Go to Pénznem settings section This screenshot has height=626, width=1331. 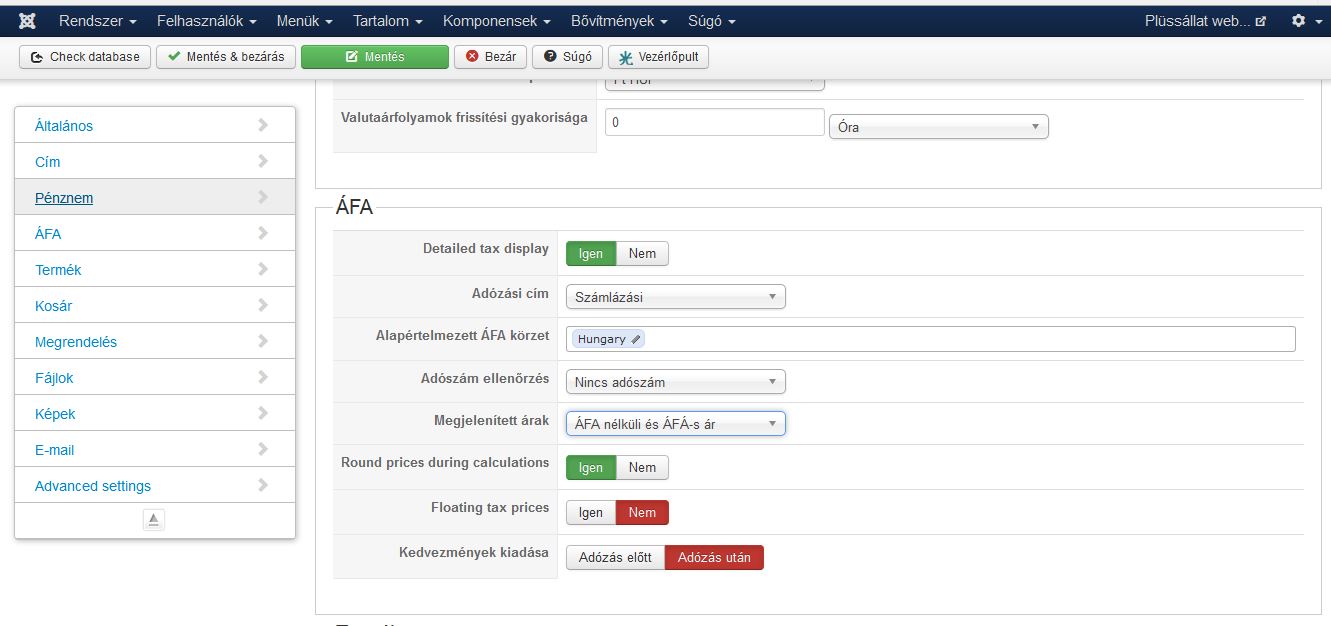pos(155,197)
